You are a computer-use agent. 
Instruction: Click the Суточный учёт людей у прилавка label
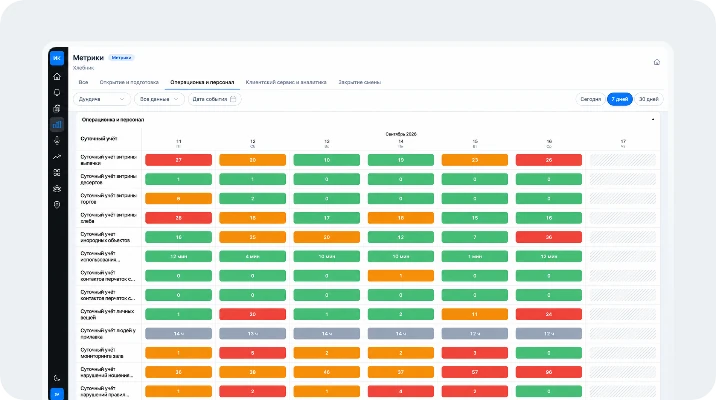[108, 333]
